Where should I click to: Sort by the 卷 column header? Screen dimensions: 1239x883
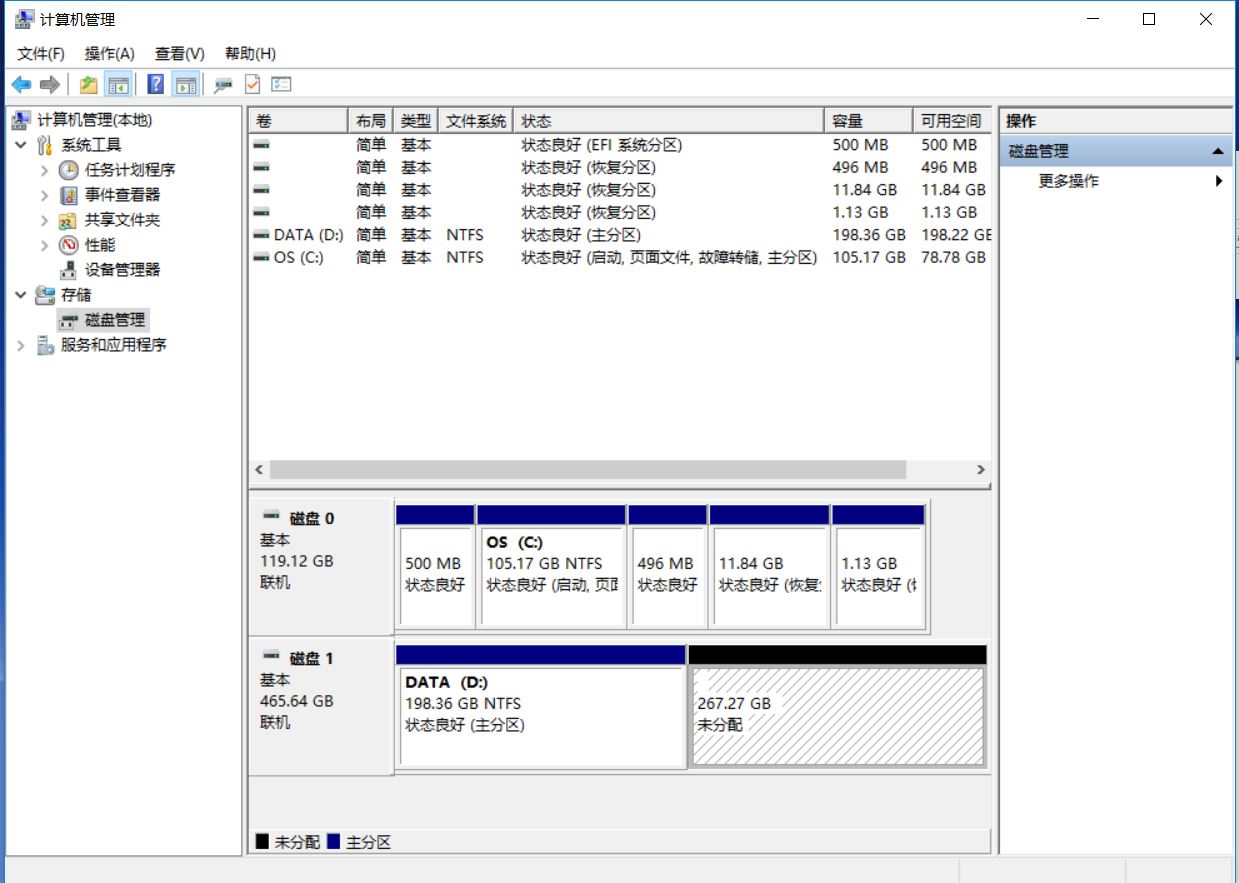pyautogui.click(x=298, y=121)
